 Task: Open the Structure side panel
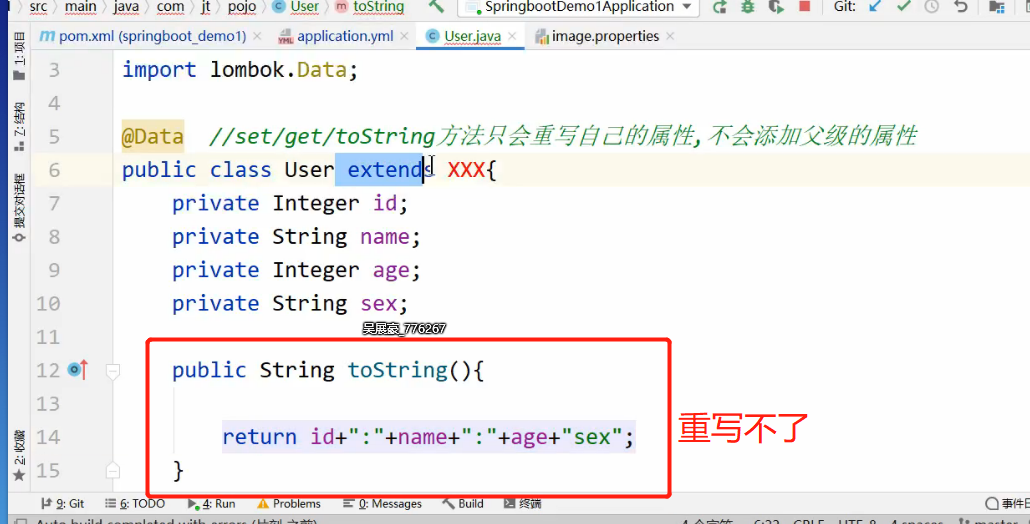coord(20,127)
